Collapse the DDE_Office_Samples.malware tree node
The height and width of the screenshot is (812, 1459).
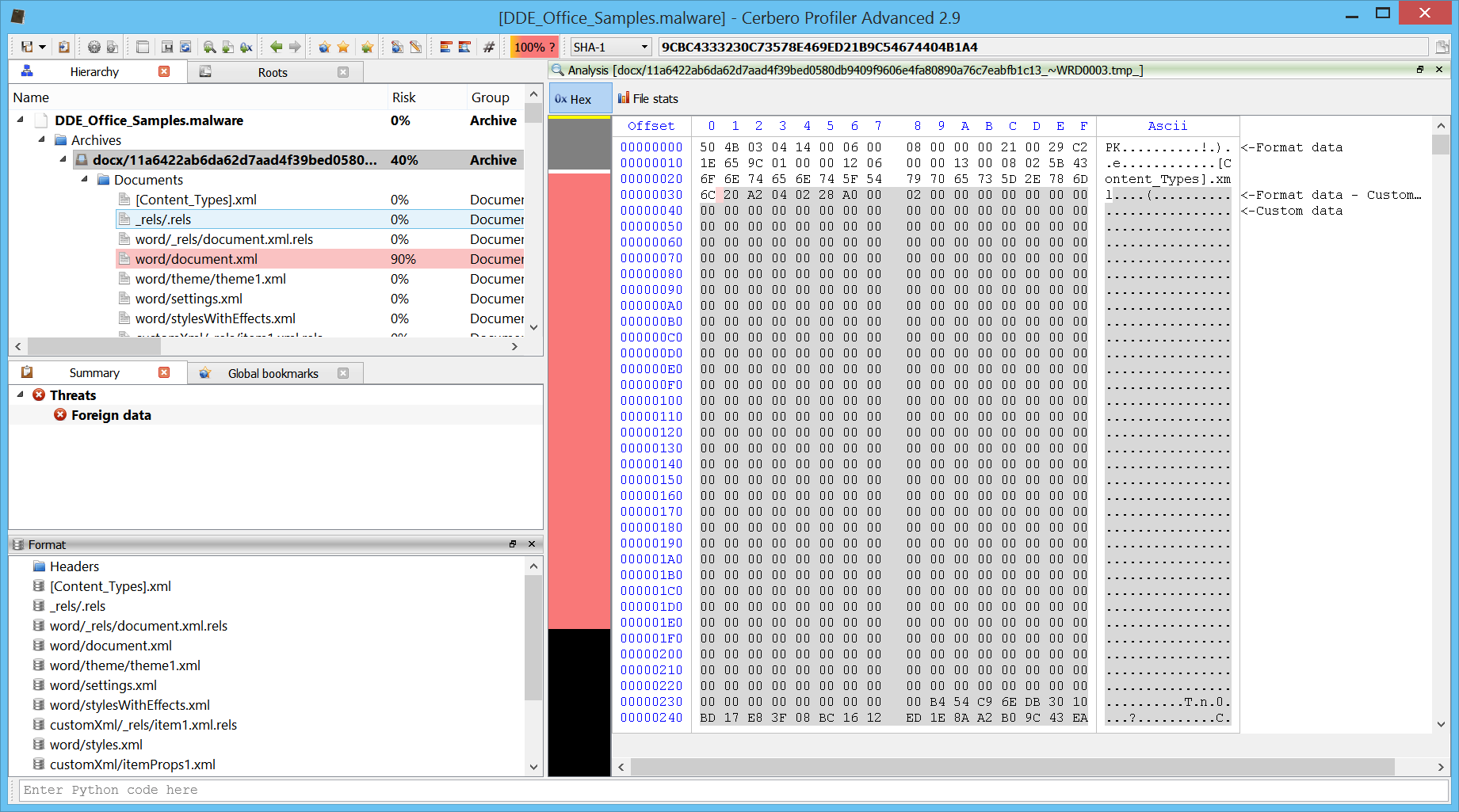click(21, 120)
